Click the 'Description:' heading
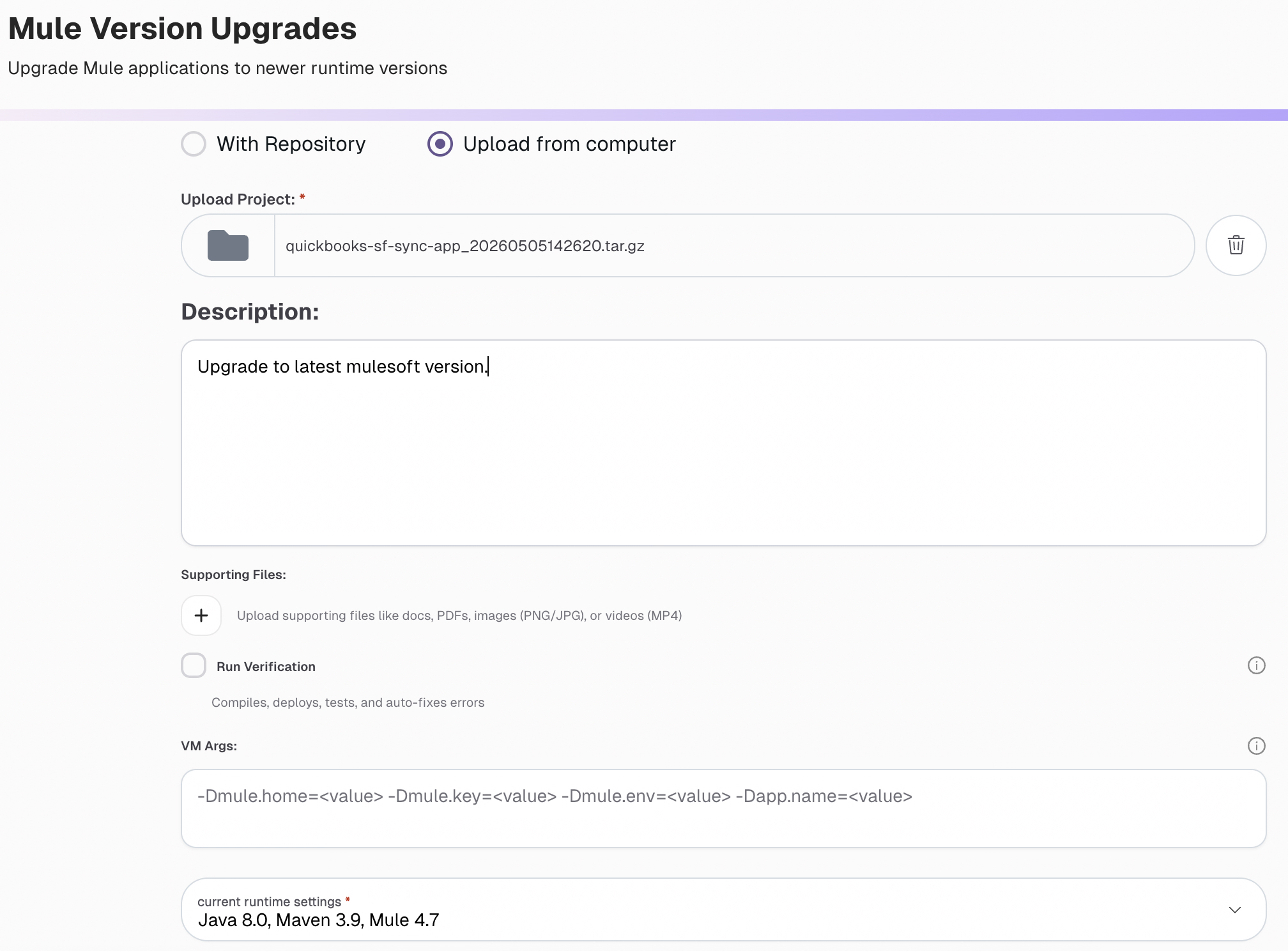 click(x=250, y=312)
